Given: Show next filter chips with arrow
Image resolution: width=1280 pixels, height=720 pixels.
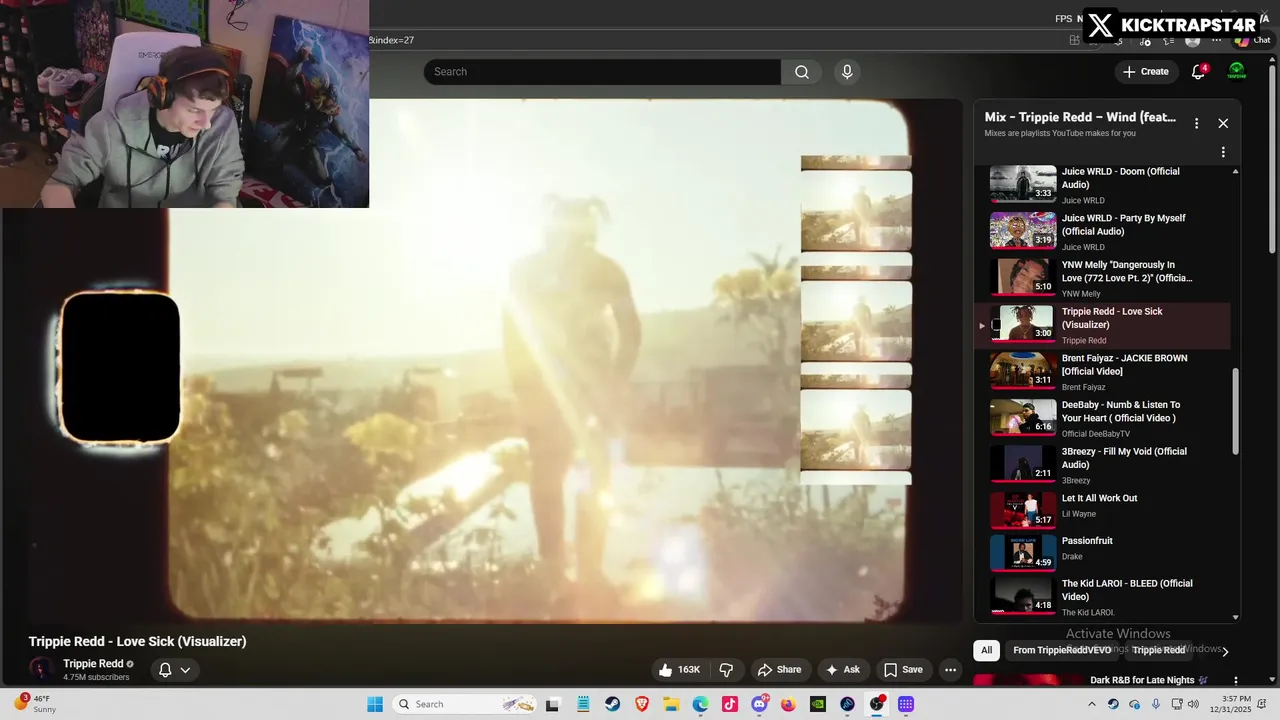Looking at the screenshot, I should coord(1225,651).
